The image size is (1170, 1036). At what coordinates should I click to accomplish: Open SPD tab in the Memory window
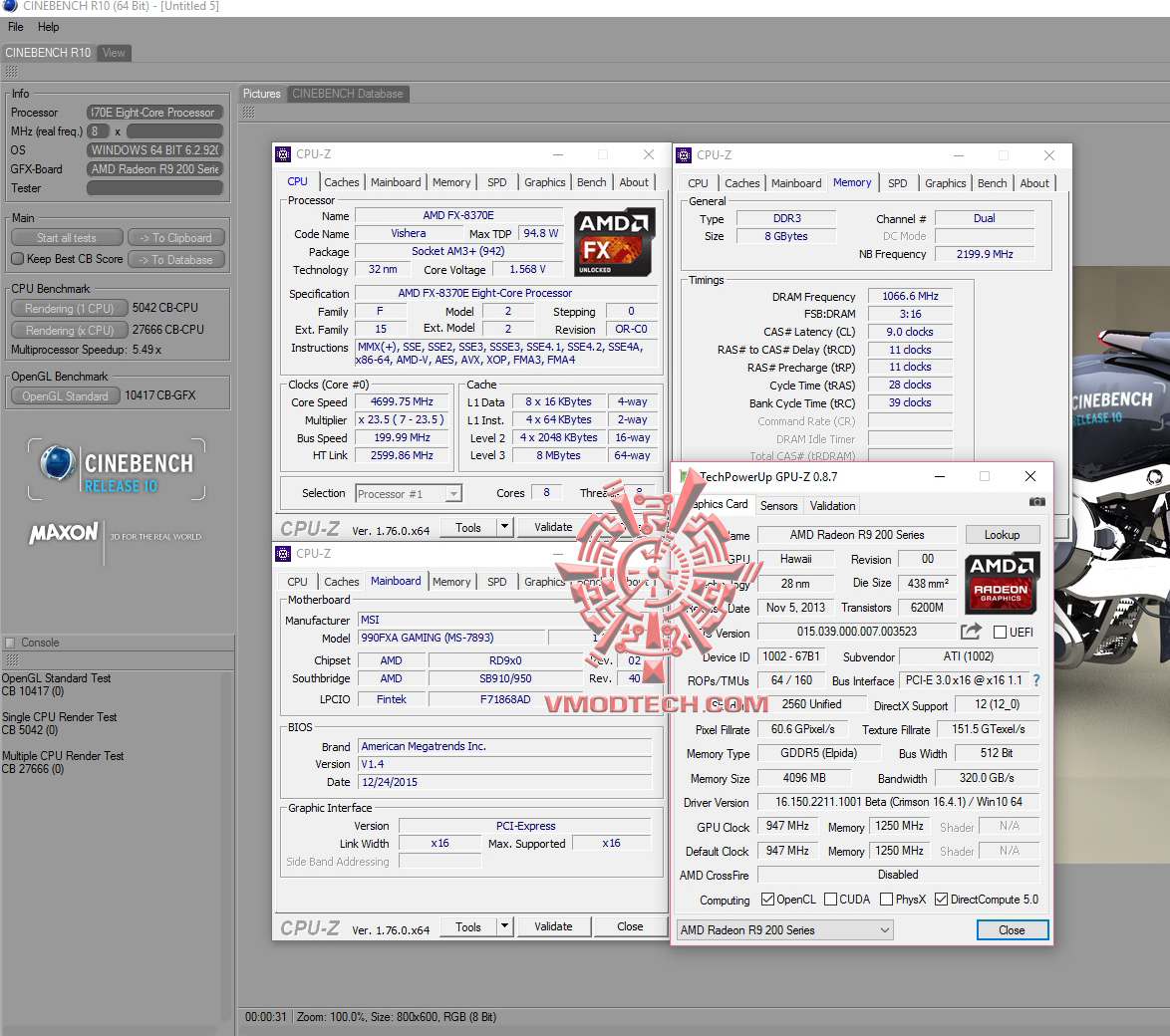point(898,182)
